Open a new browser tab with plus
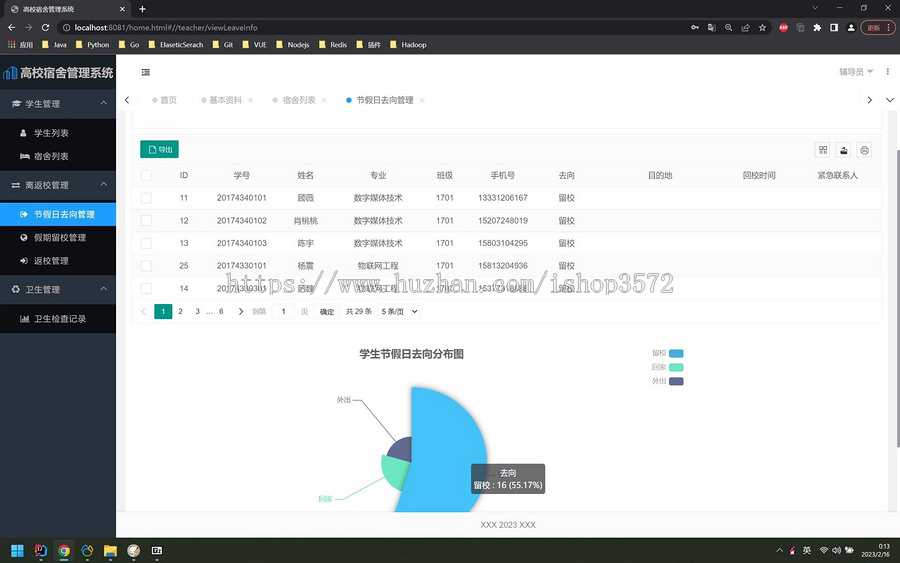This screenshot has height=563, width=900. pyautogui.click(x=142, y=9)
